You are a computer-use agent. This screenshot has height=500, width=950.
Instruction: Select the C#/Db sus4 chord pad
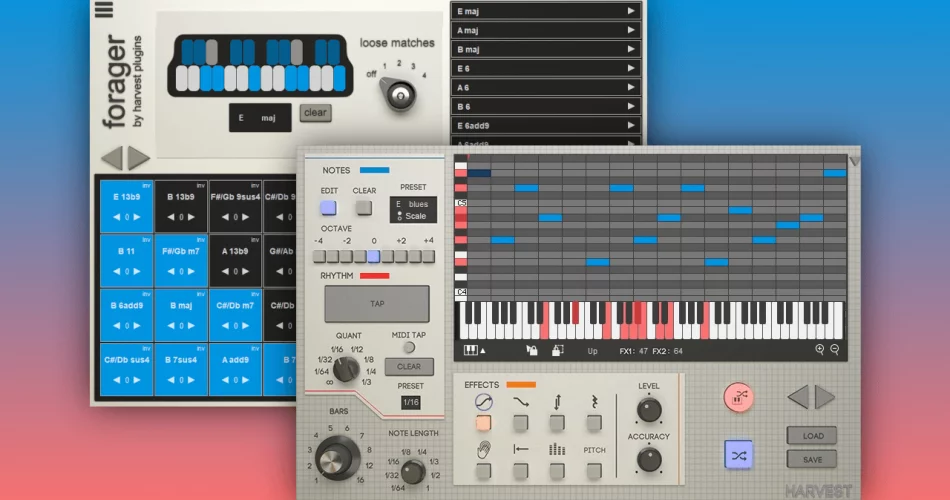point(127,369)
